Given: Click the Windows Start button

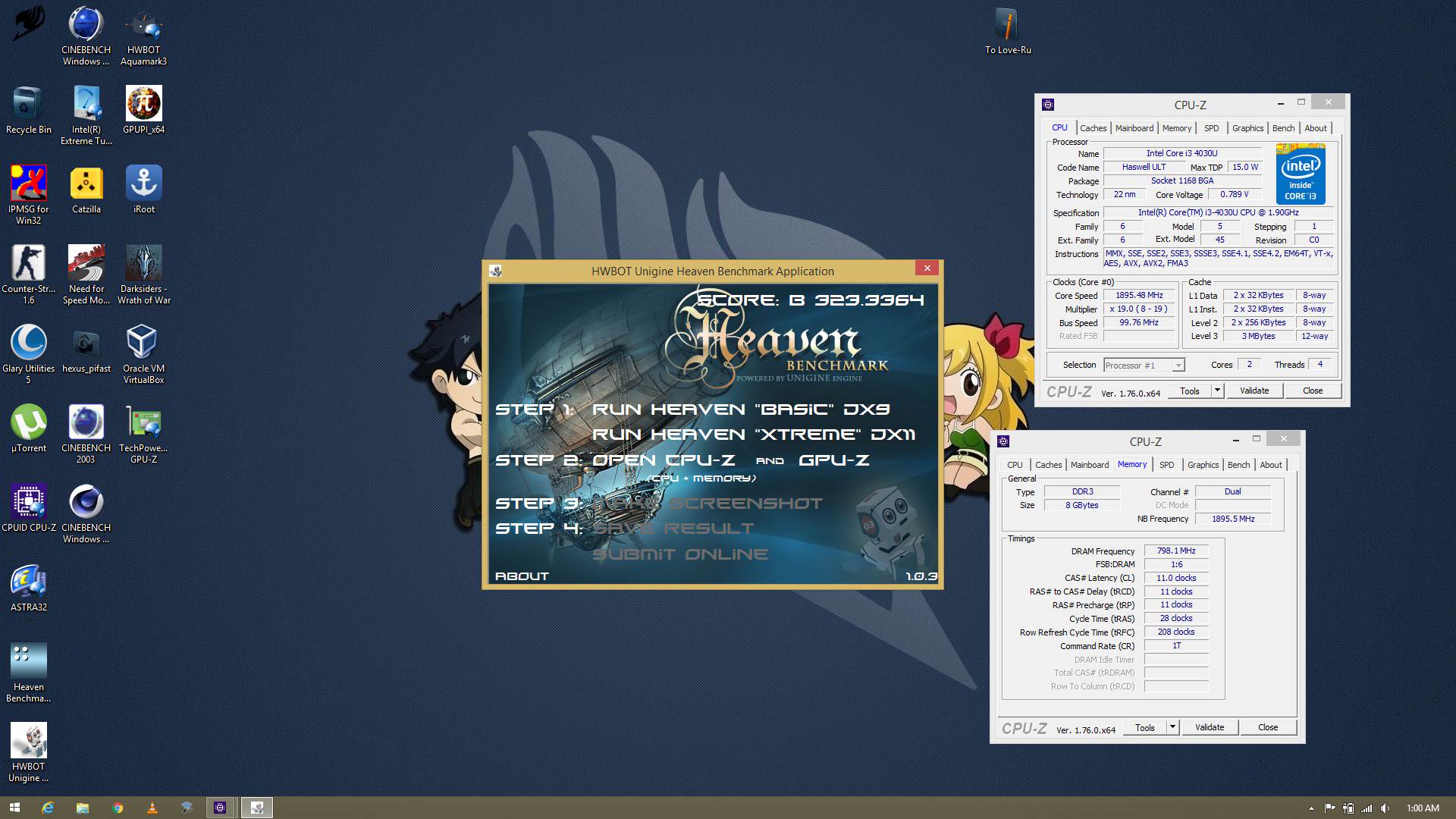Looking at the screenshot, I should click(14, 808).
